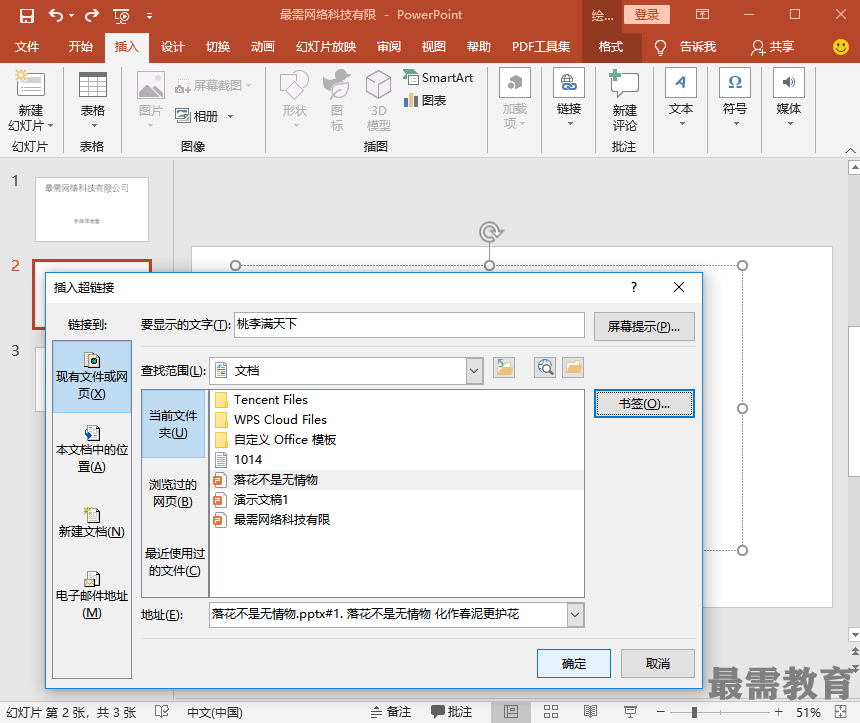Select Current Folder tab in dialog
Screen dimensions: 860x723
[173, 424]
